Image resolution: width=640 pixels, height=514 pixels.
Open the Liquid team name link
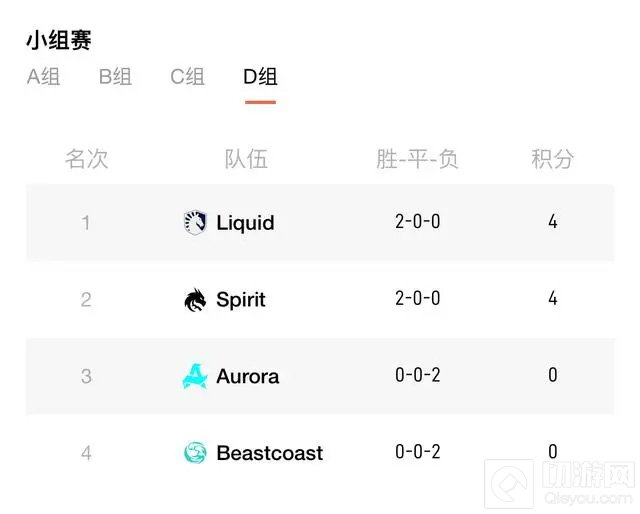tap(245, 223)
